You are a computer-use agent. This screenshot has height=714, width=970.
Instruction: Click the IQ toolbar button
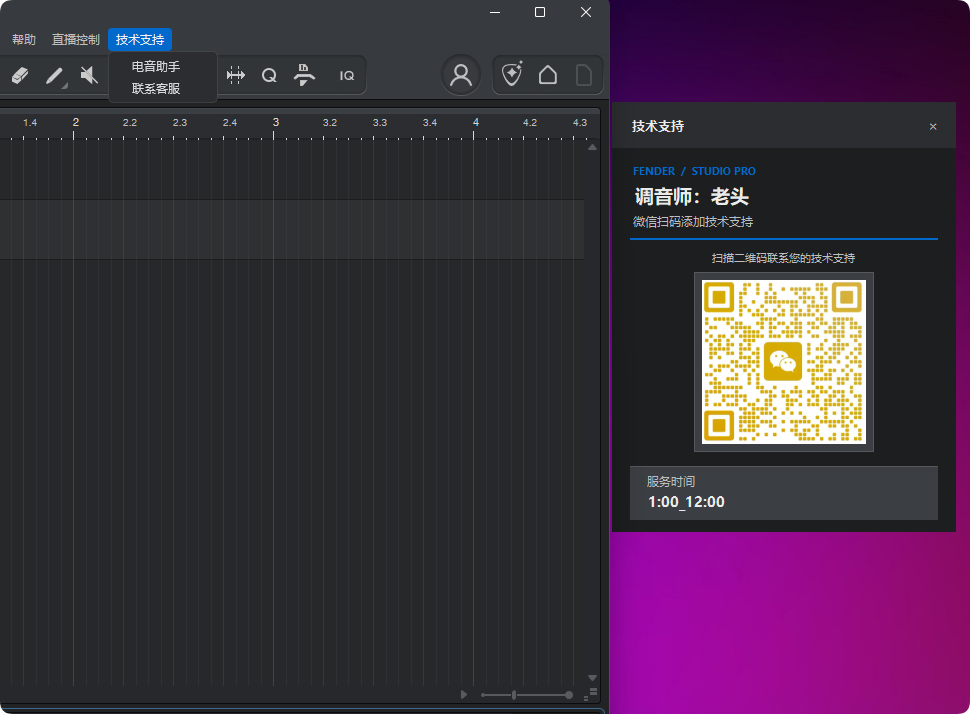[346, 75]
